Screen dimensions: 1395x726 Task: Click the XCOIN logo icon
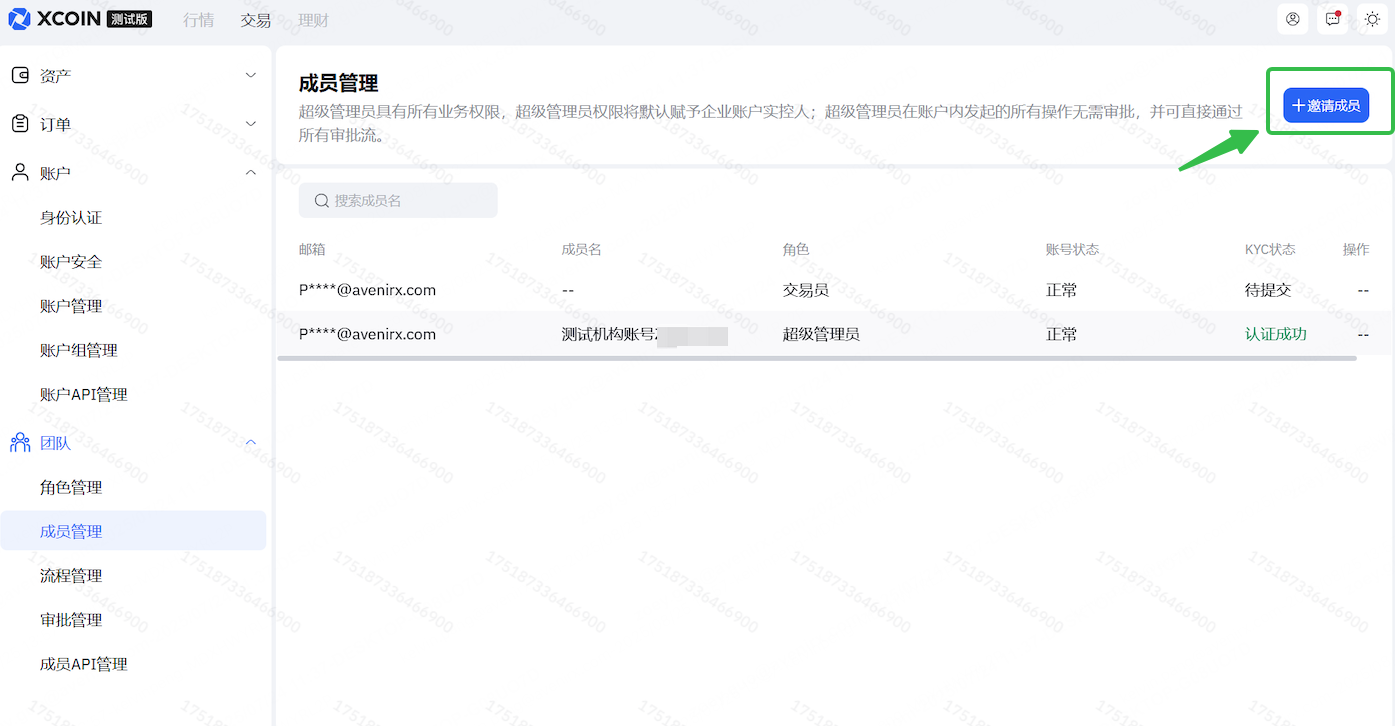tap(20, 19)
